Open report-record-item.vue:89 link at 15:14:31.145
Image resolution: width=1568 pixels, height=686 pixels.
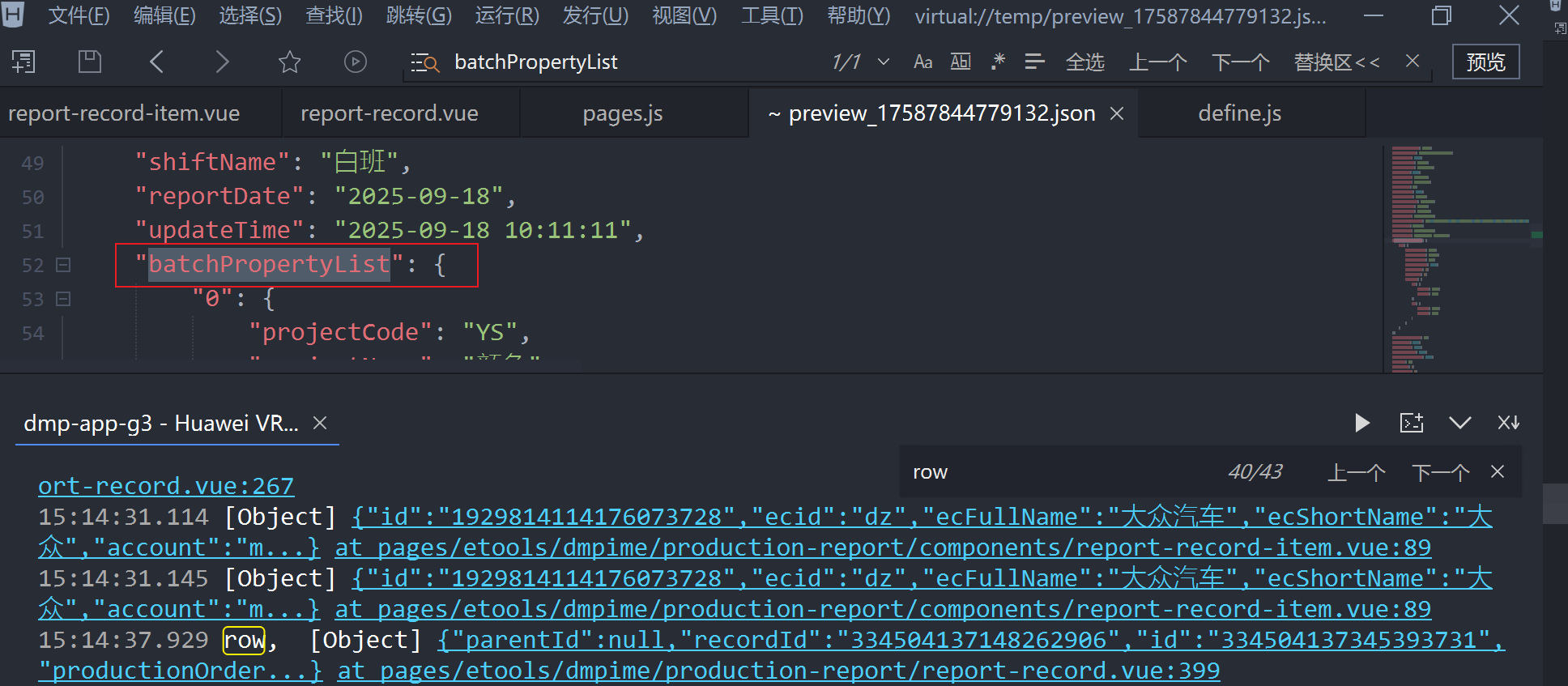(883, 609)
